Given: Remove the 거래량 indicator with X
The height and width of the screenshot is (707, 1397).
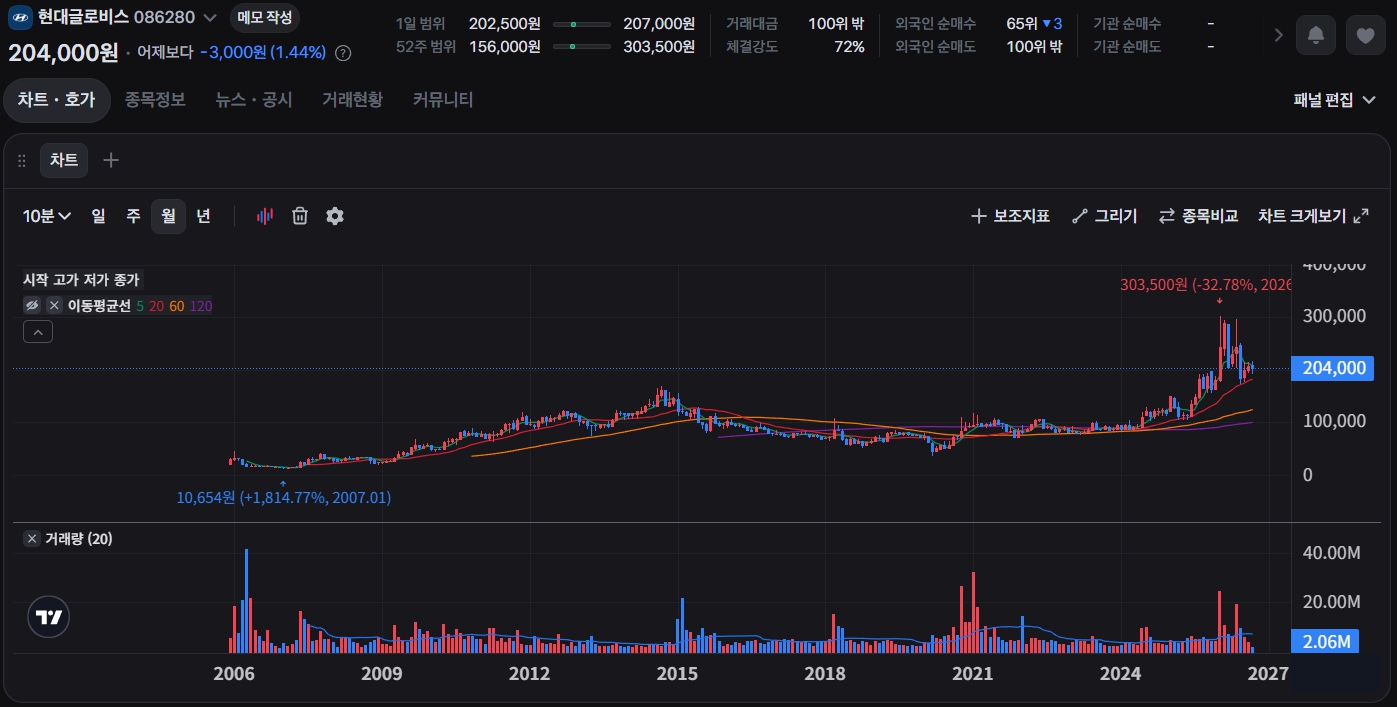Looking at the screenshot, I should [x=32, y=539].
